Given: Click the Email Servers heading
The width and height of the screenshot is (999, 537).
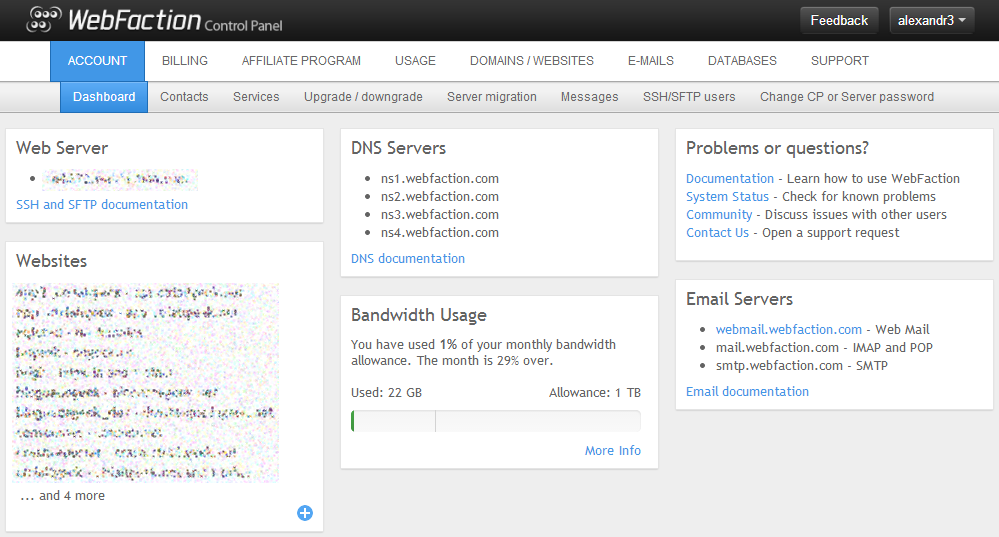Looking at the screenshot, I should point(739,299).
